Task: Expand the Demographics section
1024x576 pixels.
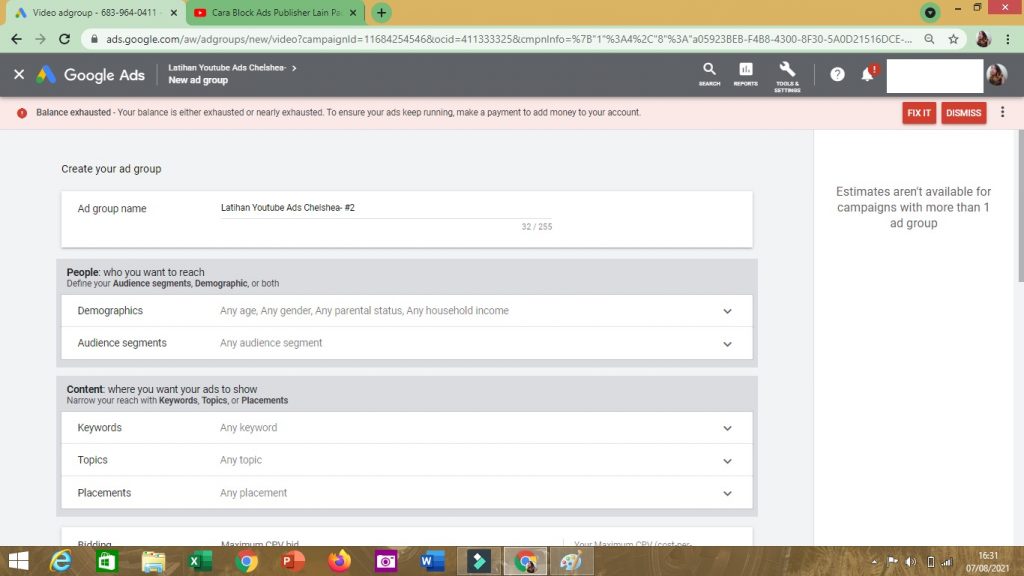Action: click(727, 311)
